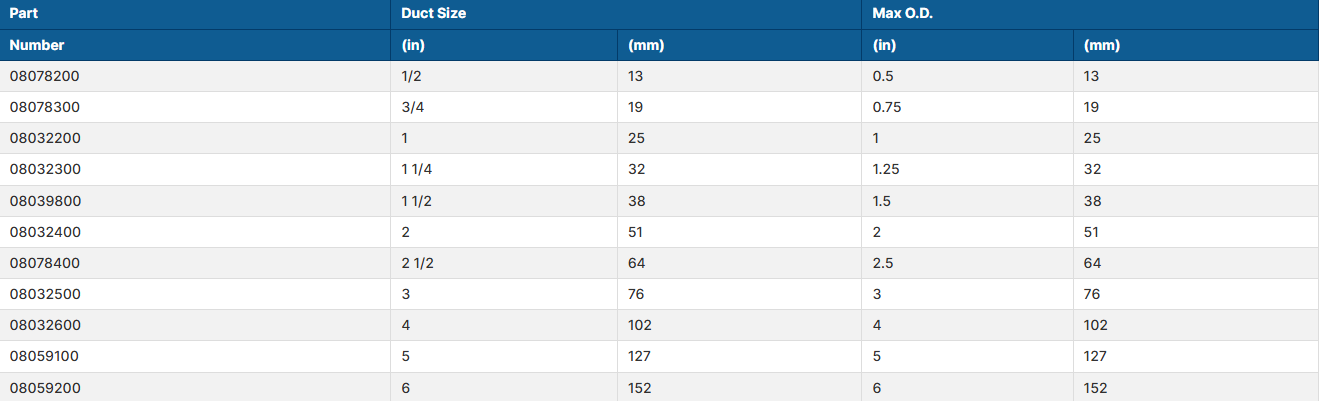The width and height of the screenshot is (1319, 401).
Task: Click the 1.25 max O.D. value
Action: 887,169
